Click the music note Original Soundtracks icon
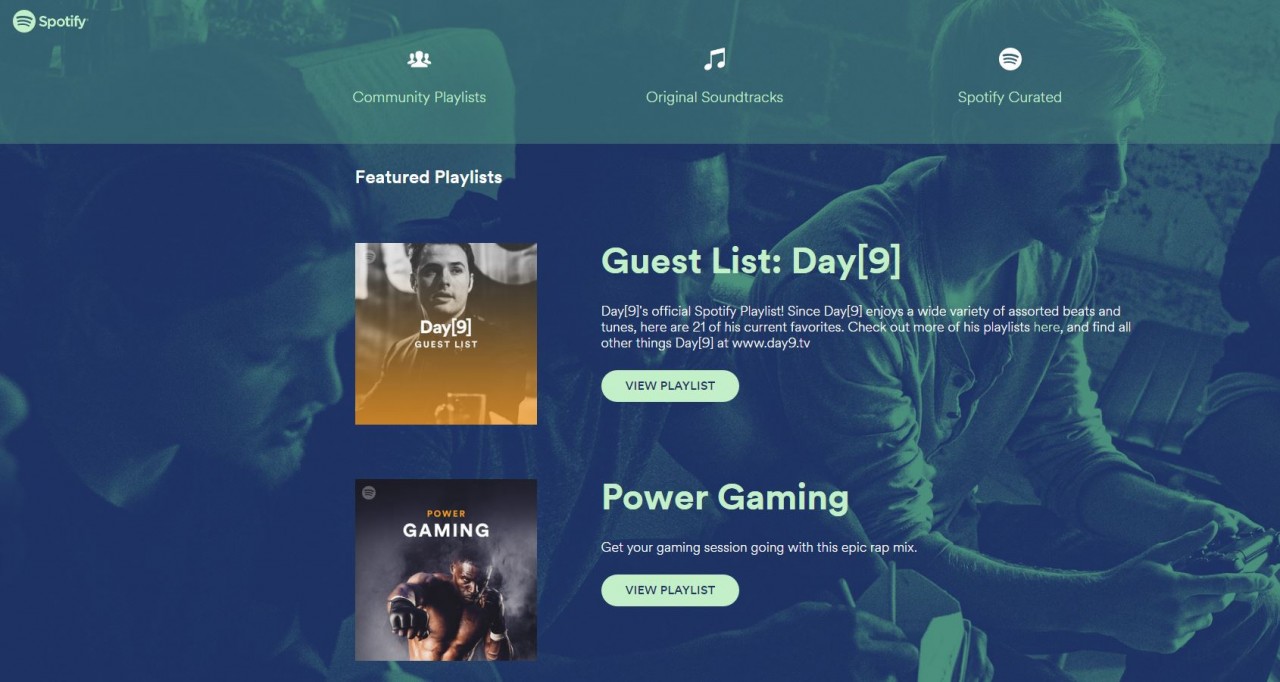 click(x=714, y=59)
